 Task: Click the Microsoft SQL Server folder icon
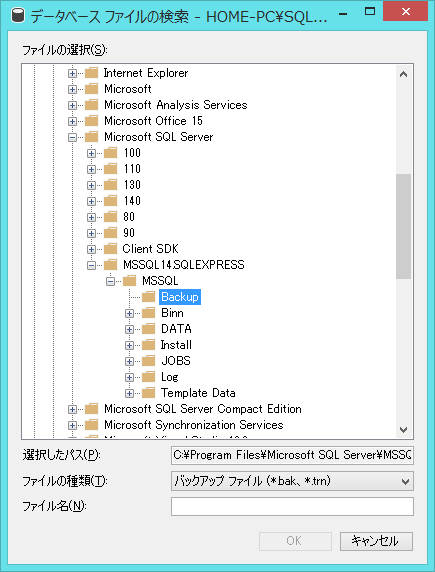(92, 137)
